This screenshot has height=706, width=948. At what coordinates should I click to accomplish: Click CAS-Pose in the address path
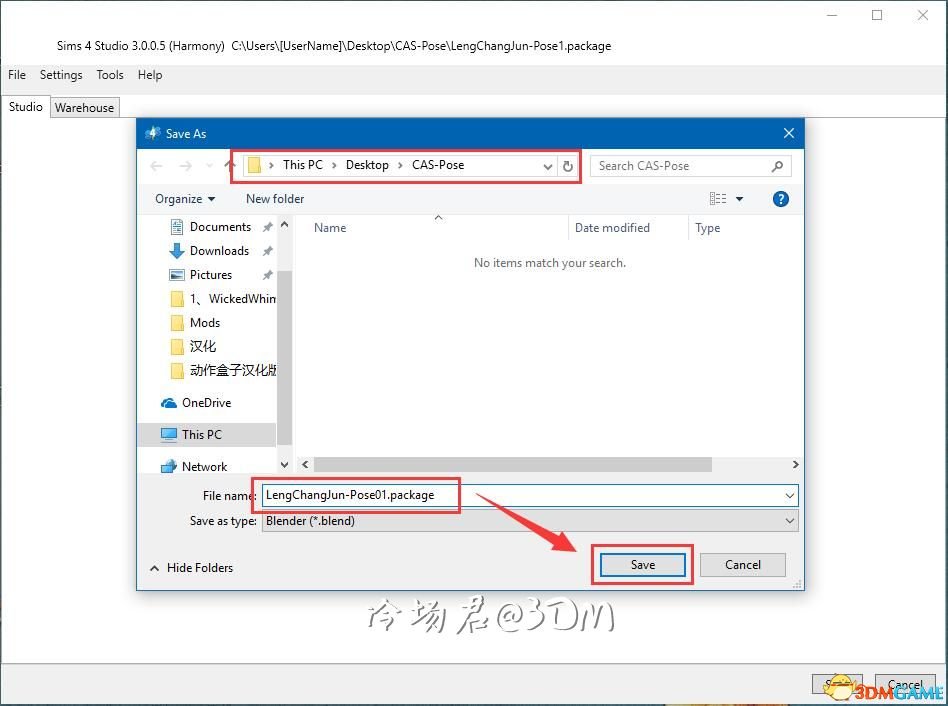point(438,165)
